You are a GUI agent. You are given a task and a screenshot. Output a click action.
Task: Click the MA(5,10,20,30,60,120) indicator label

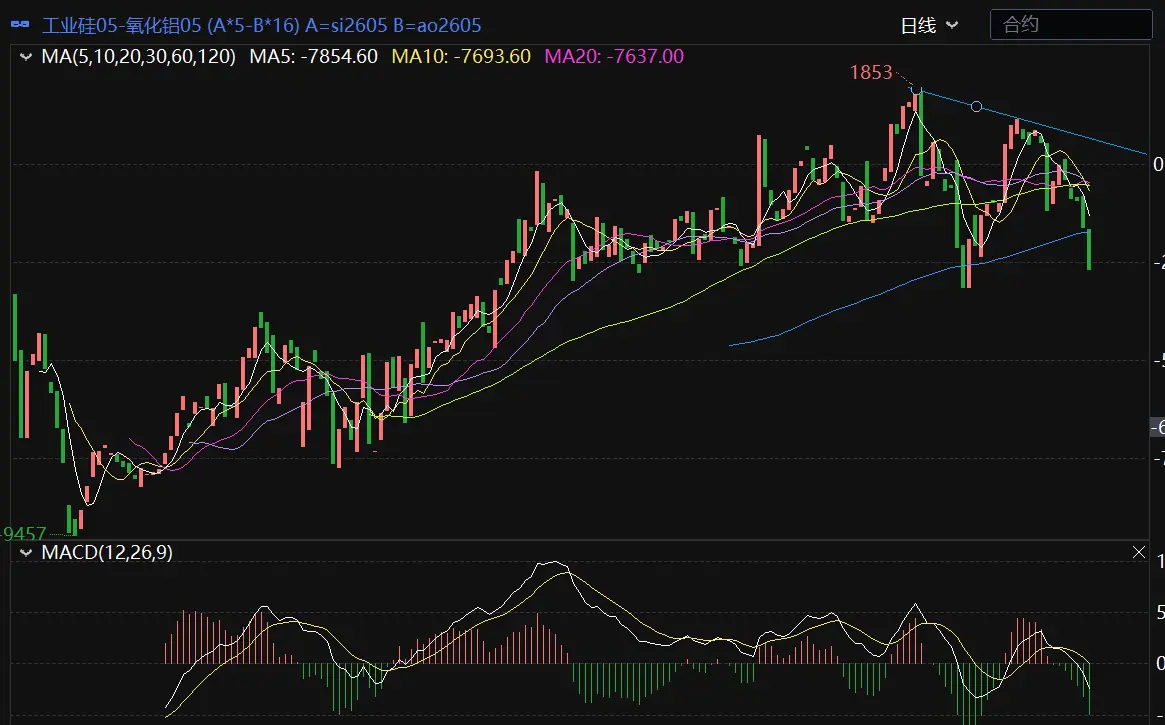(138, 57)
